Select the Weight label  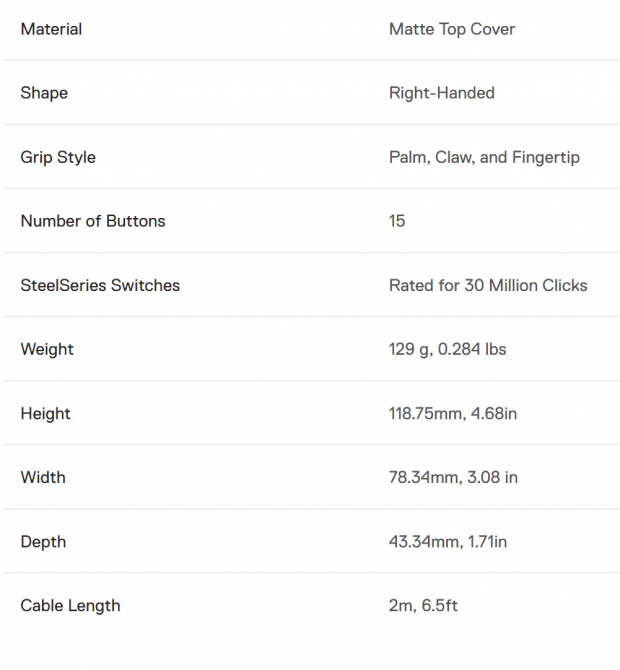click(47, 350)
